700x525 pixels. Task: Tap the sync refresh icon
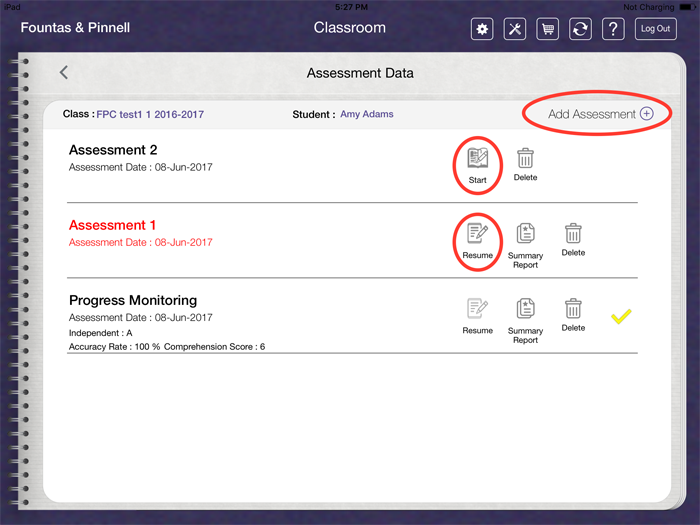click(580, 29)
